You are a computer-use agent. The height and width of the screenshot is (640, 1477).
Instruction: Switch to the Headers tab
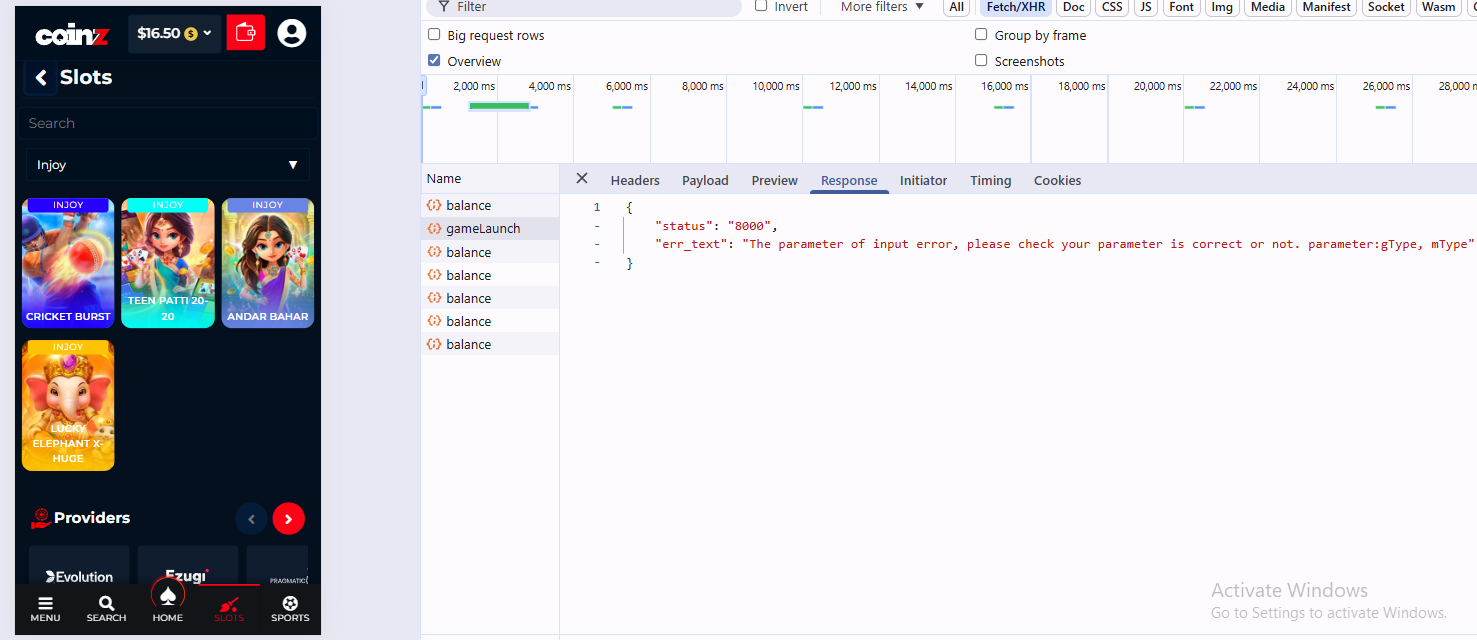pos(635,181)
